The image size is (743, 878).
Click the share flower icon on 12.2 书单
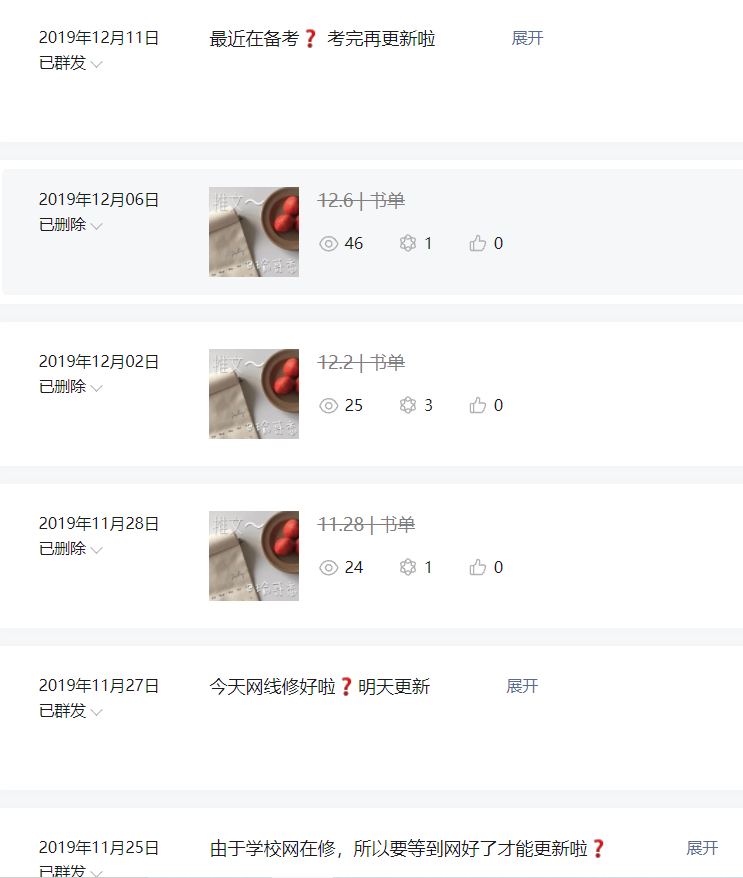[408, 405]
